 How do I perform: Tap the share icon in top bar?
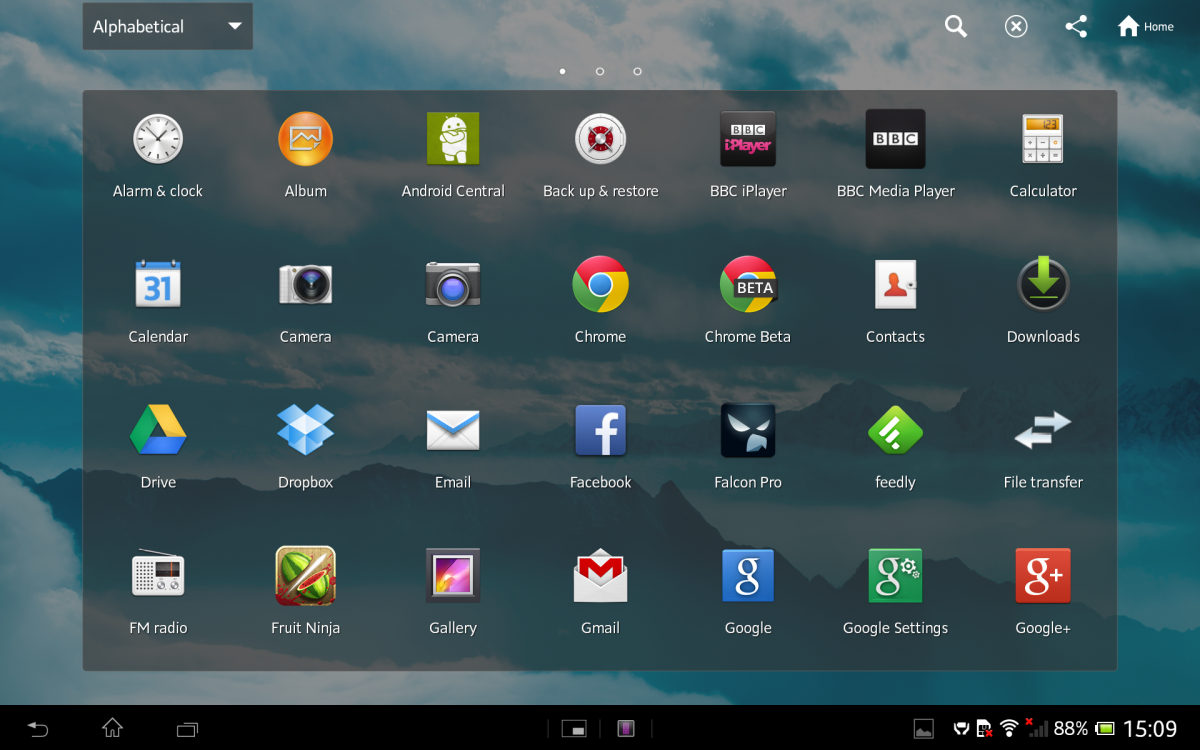click(x=1076, y=27)
